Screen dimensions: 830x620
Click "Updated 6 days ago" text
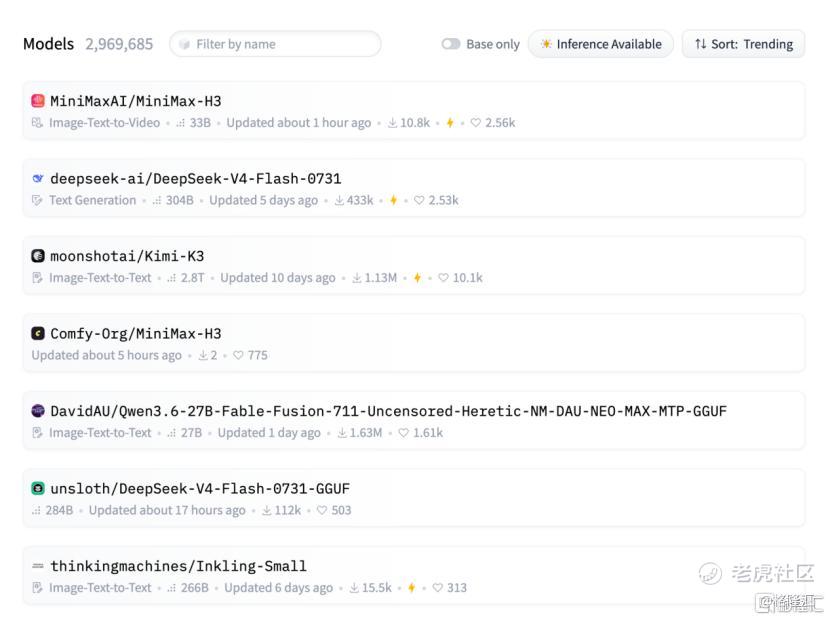[x=278, y=588]
